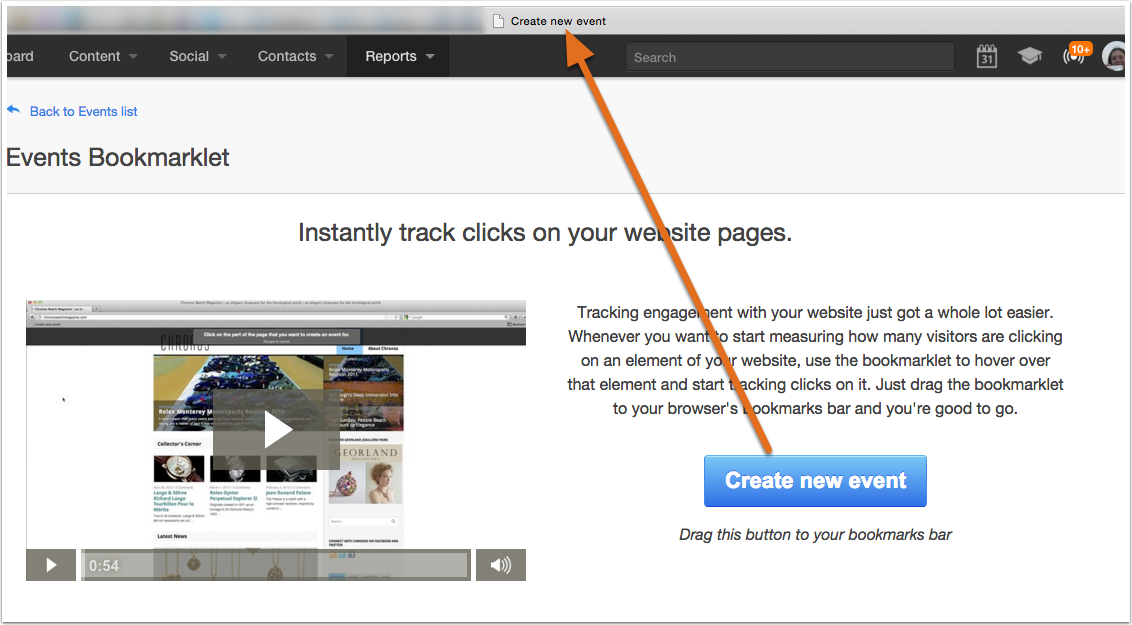Select the partially visible Dashboard nav item

20,56
